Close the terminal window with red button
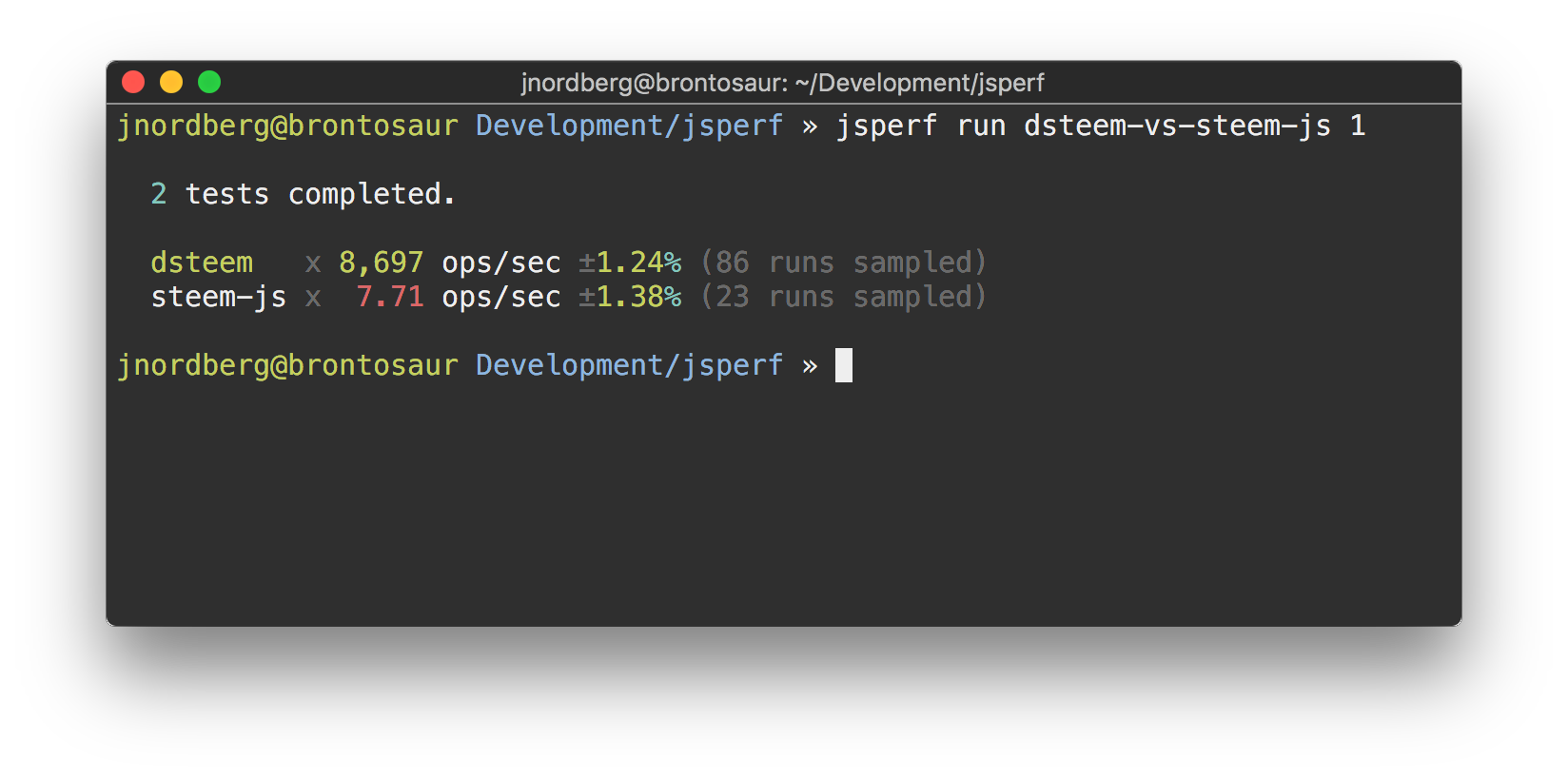 point(133,83)
